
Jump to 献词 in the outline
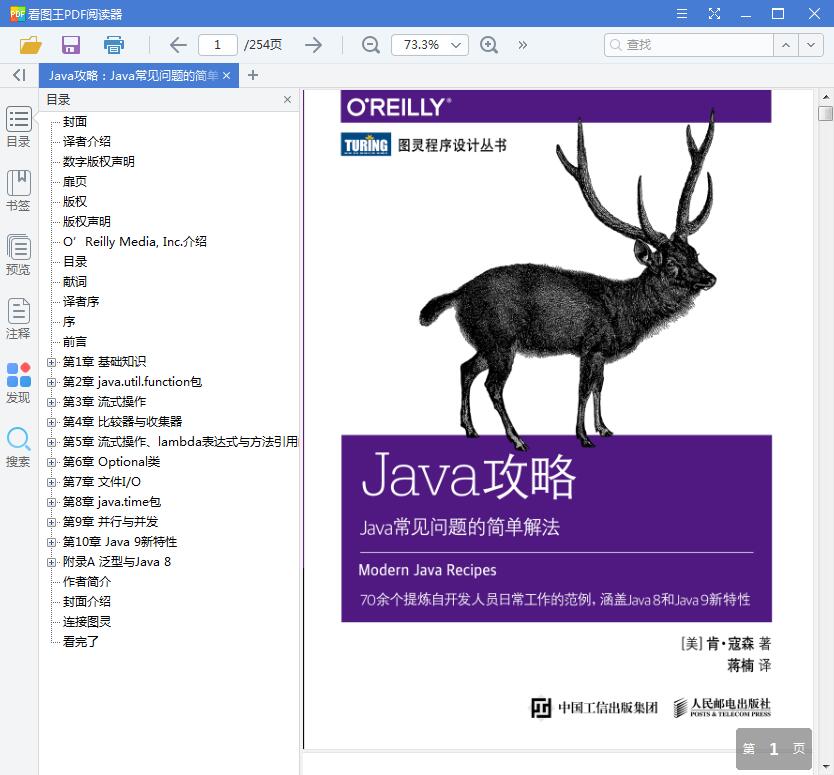[74, 281]
